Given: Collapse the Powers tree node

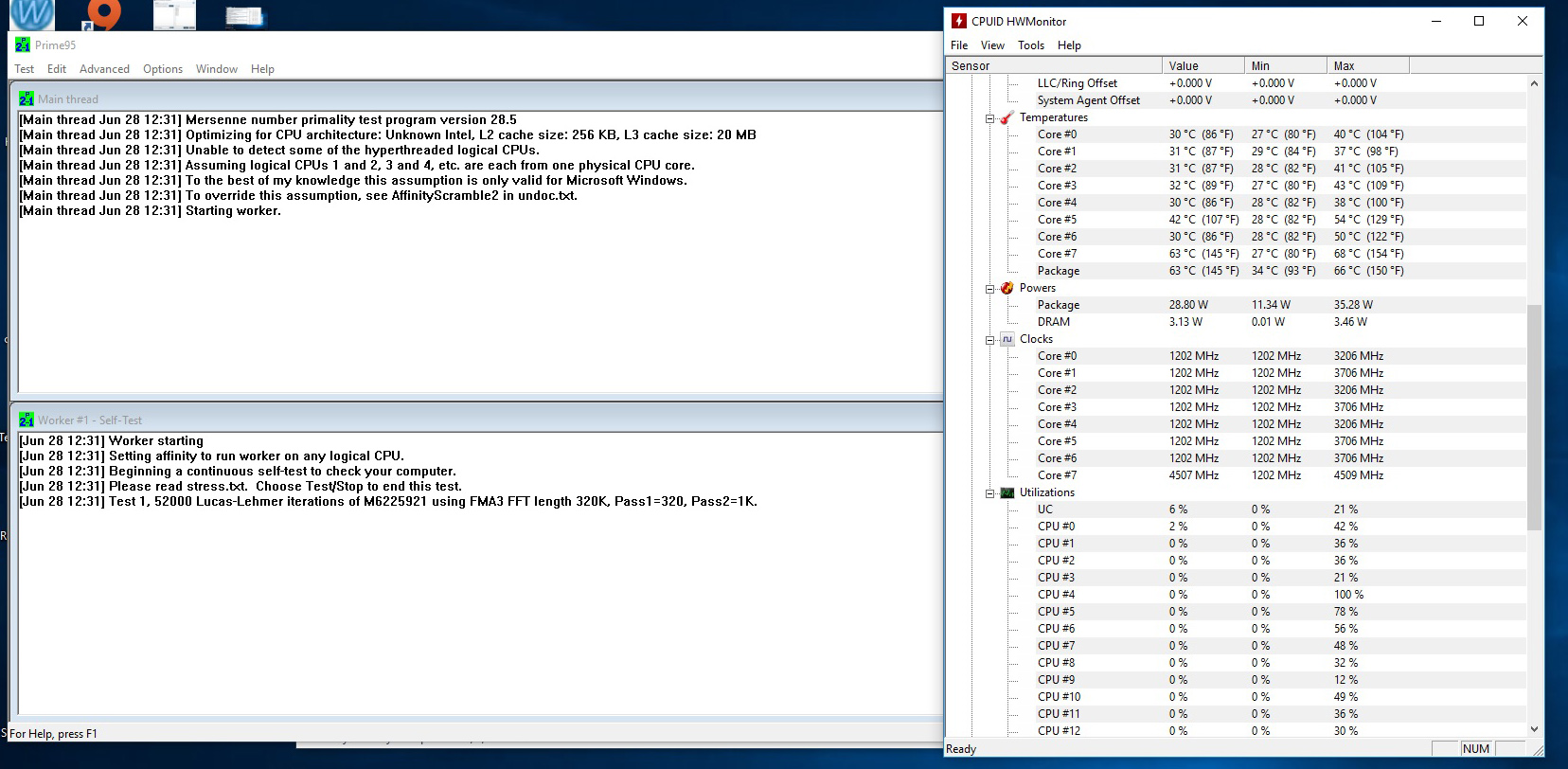Looking at the screenshot, I should [989, 289].
